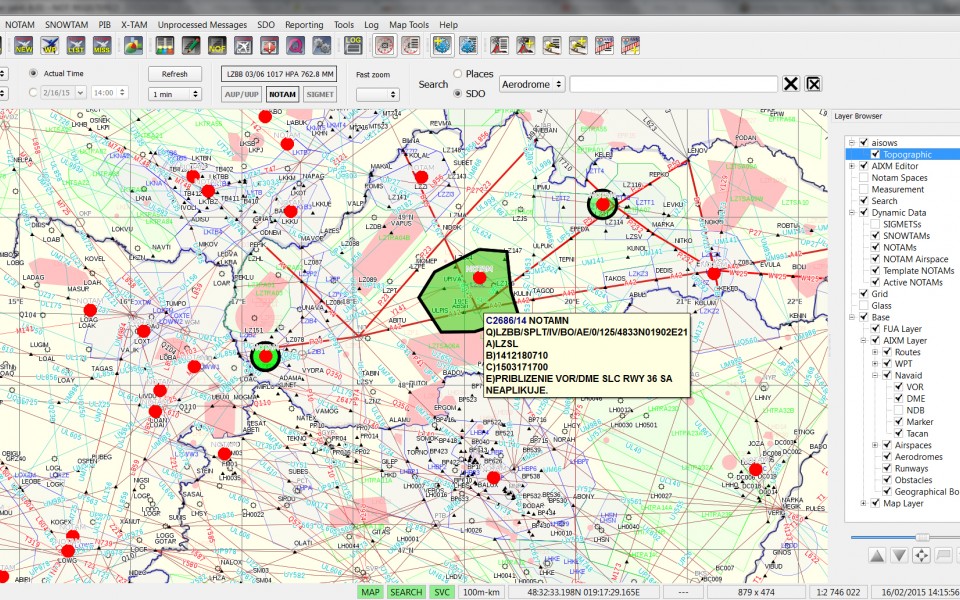Screen dimensions: 960x600
Task: Click the search text input field
Action: point(673,84)
